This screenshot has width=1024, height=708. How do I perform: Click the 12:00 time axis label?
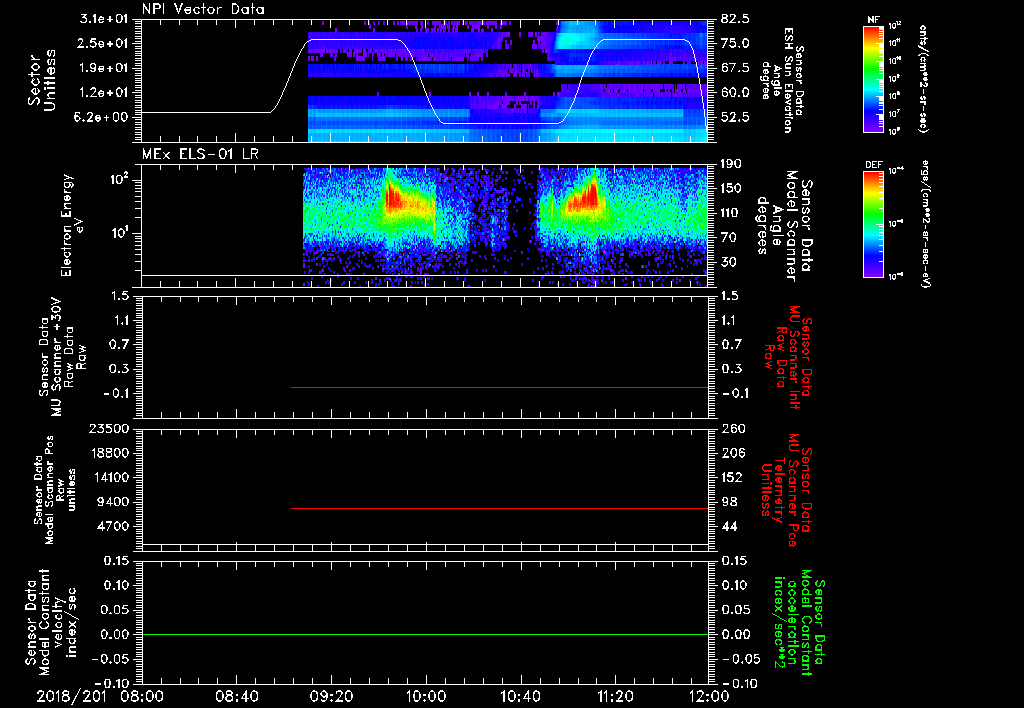(709, 696)
